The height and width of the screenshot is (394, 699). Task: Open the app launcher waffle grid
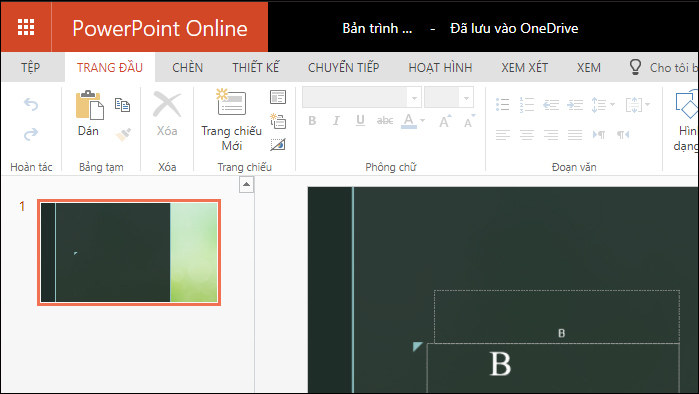(x=26, y=27)
